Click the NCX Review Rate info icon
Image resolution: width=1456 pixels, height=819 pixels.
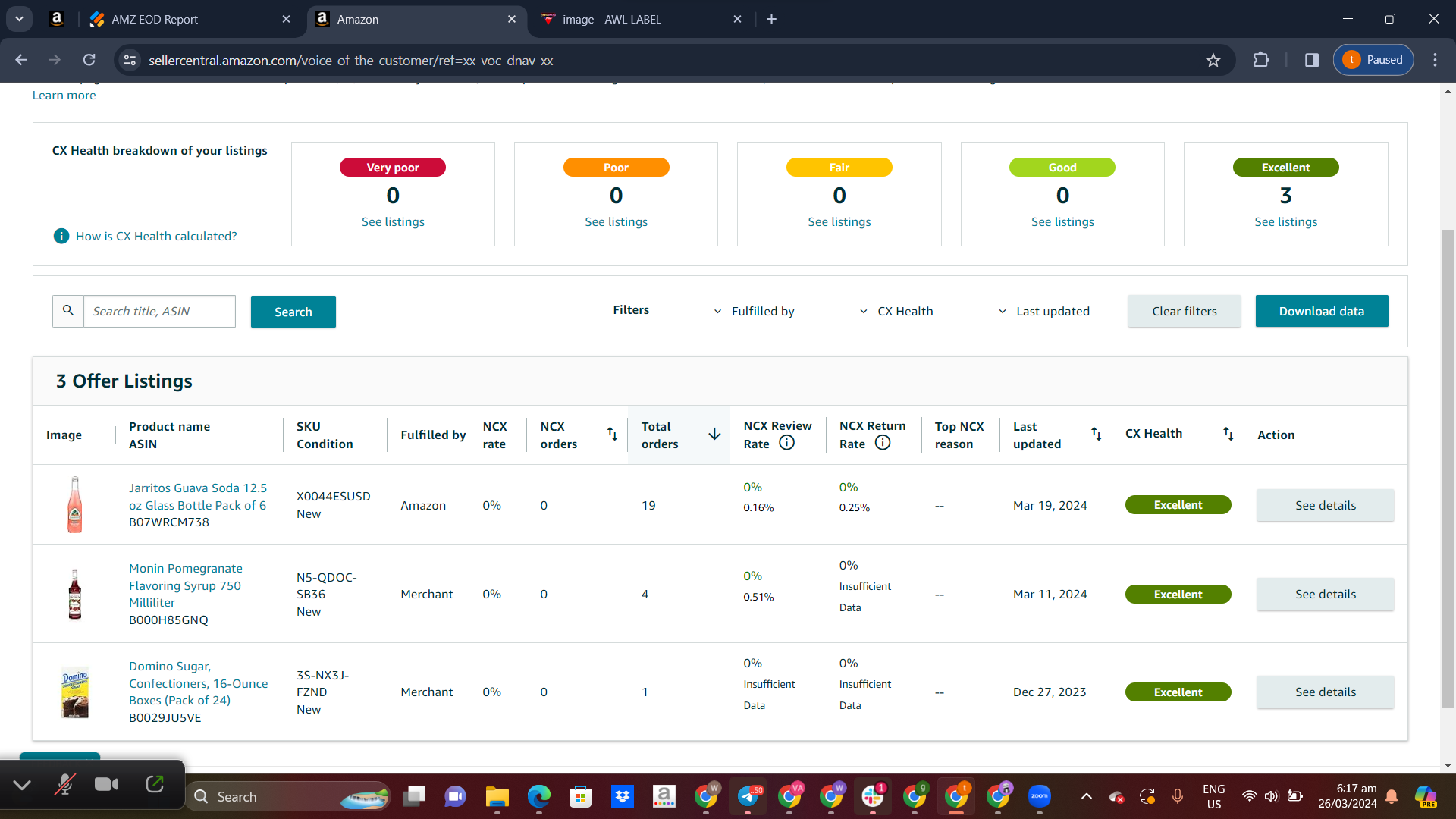coord(787,443)
